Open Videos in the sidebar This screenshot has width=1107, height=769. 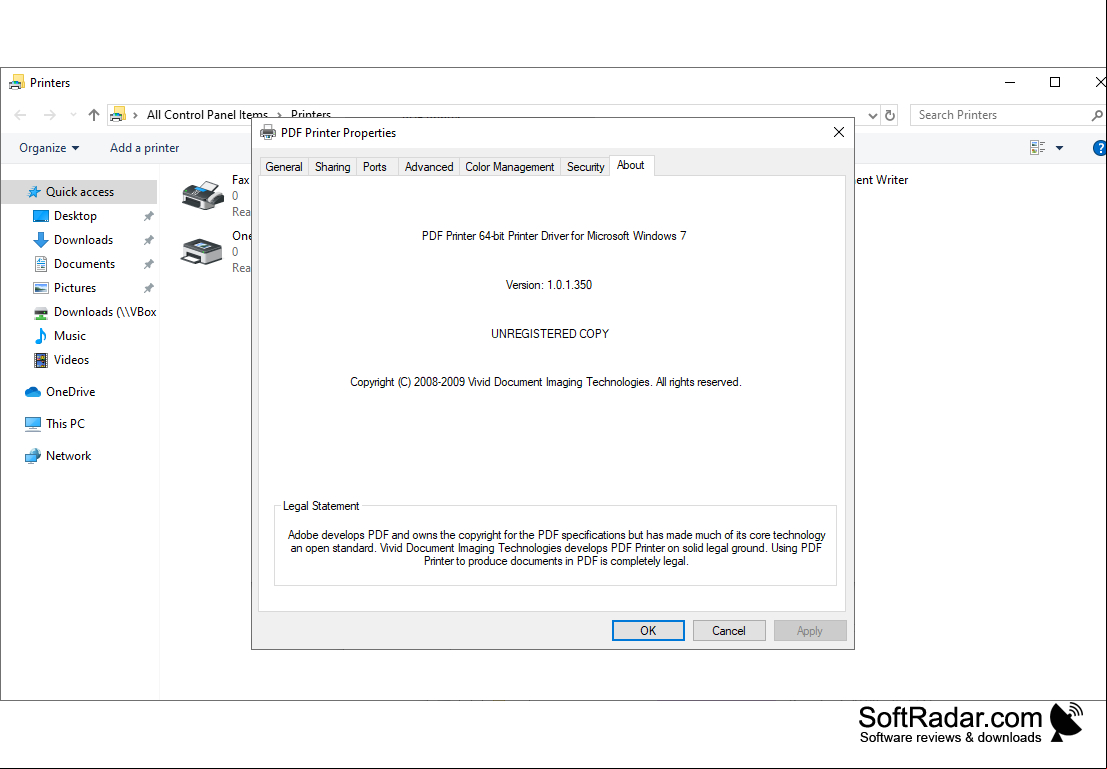click(x=71, y=359)
